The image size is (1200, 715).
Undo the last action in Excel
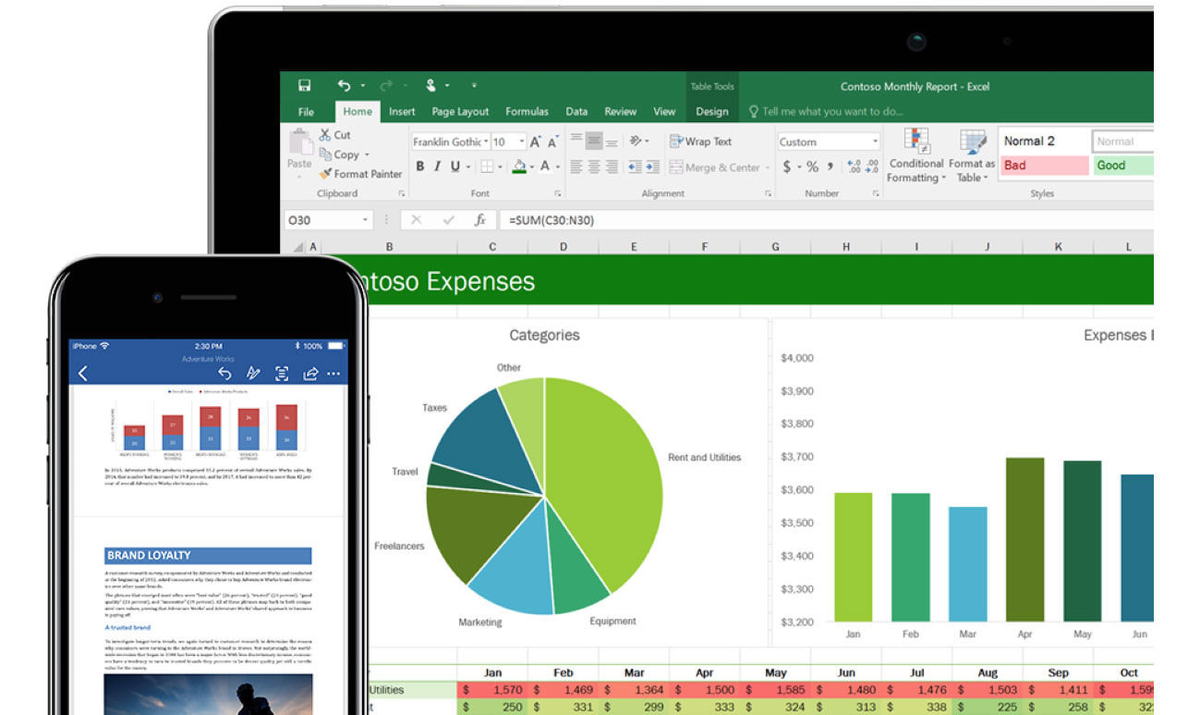click(344, 86)
